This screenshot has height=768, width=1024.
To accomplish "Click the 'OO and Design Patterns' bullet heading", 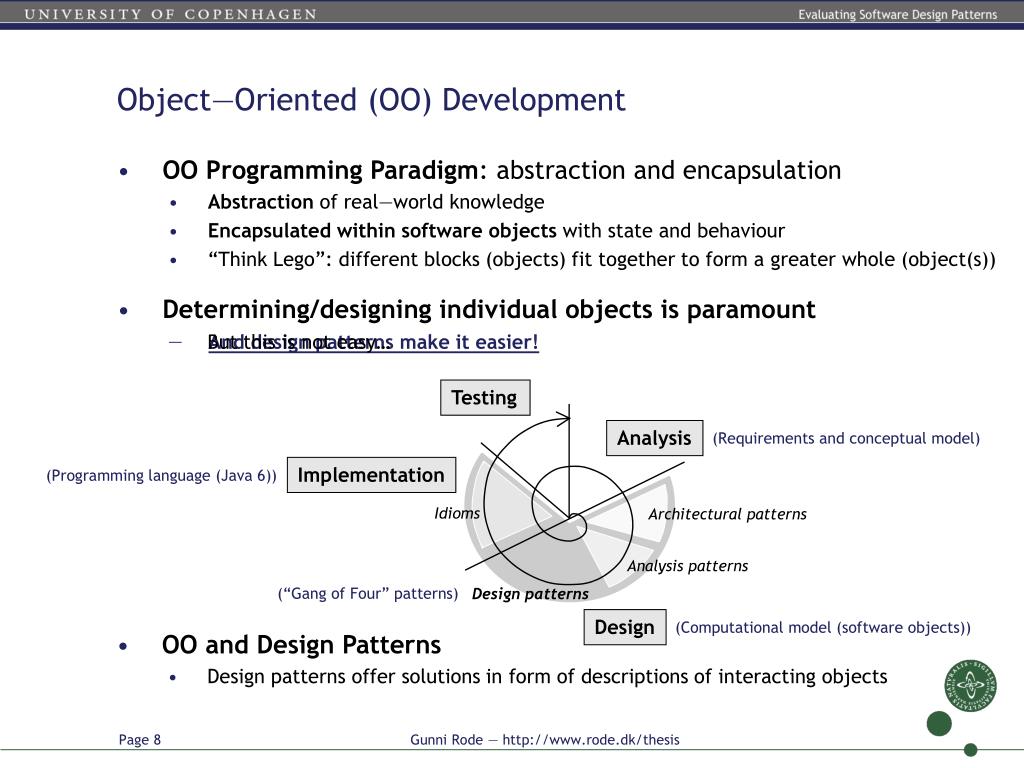I will pyautogui.click(x=301, y=645).
